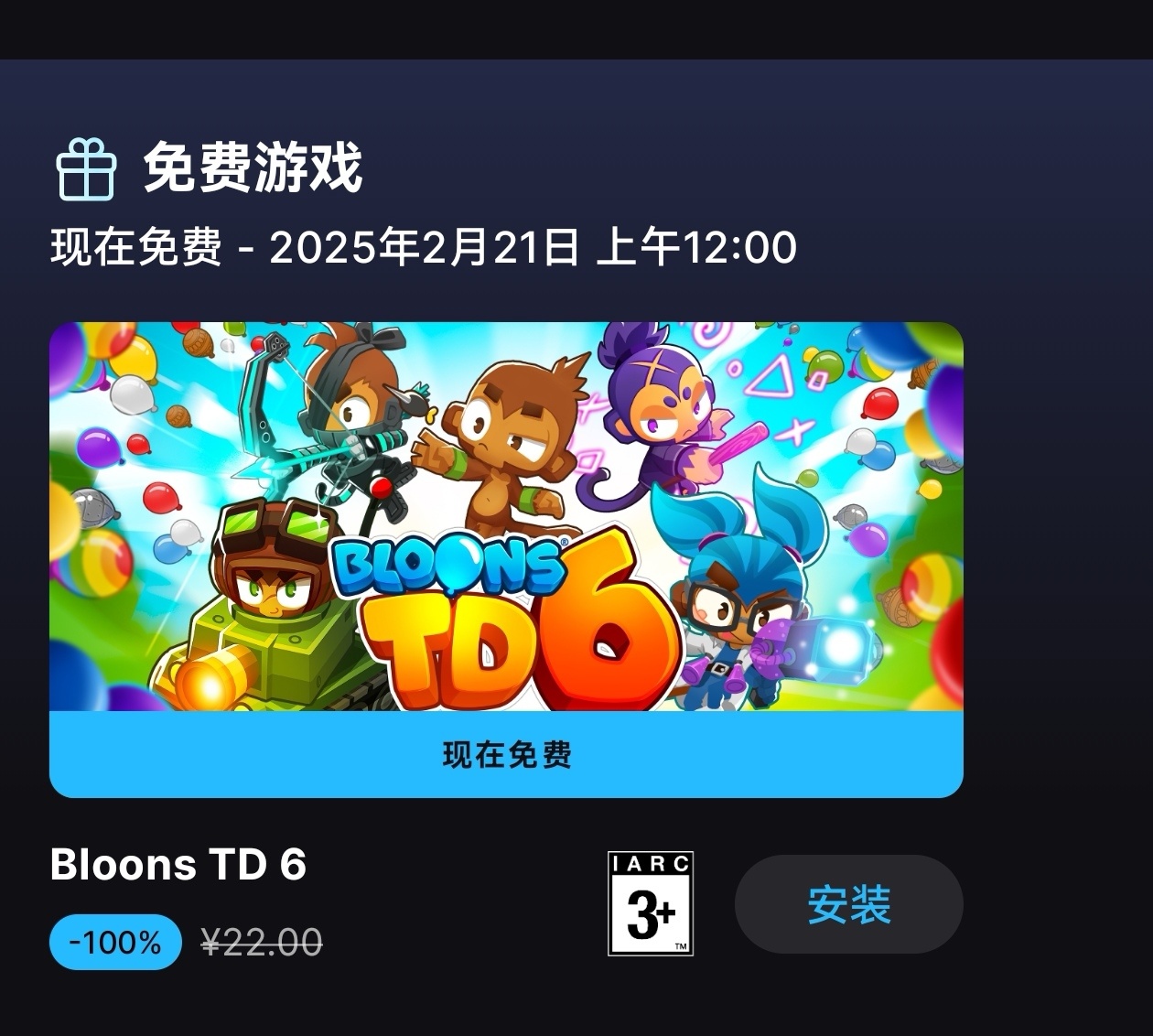Tap the purple ninja monkey character
The width and height of the screenshot is (1153, 1036).
[663, 412]
